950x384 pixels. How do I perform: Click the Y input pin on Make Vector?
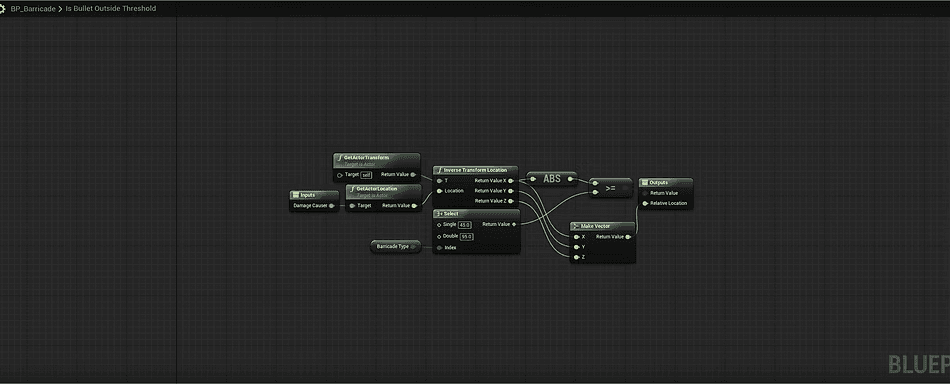576,247
